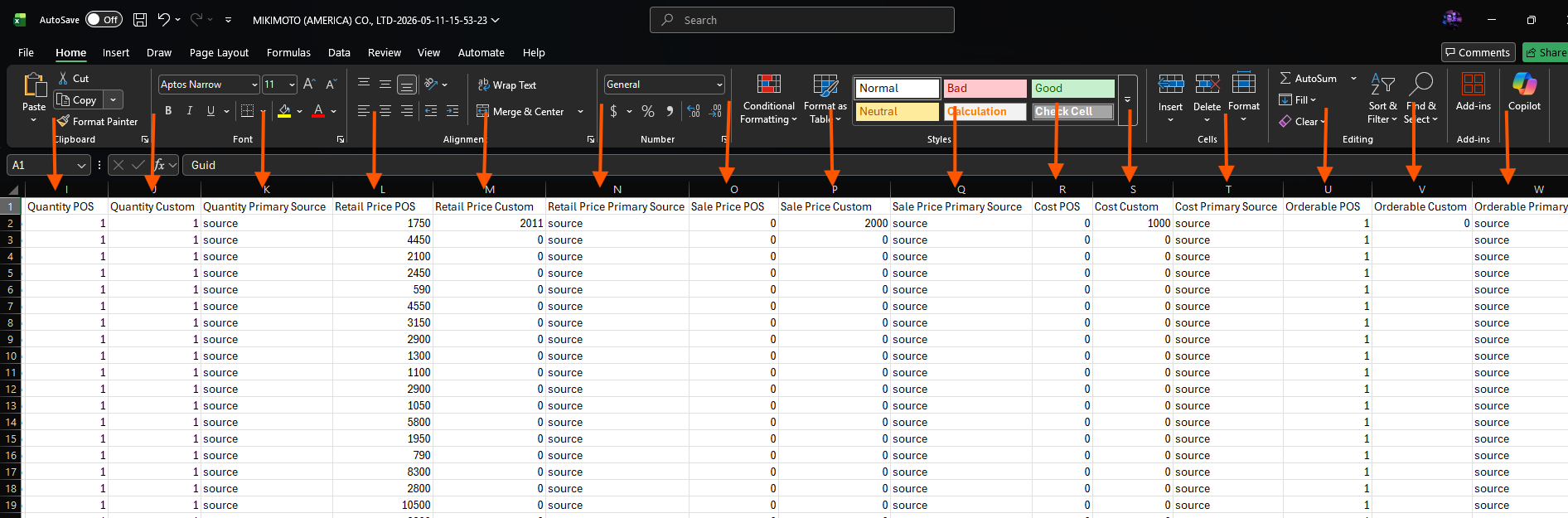Apply Neutral cell style
1568x518 pixels.
897,111
